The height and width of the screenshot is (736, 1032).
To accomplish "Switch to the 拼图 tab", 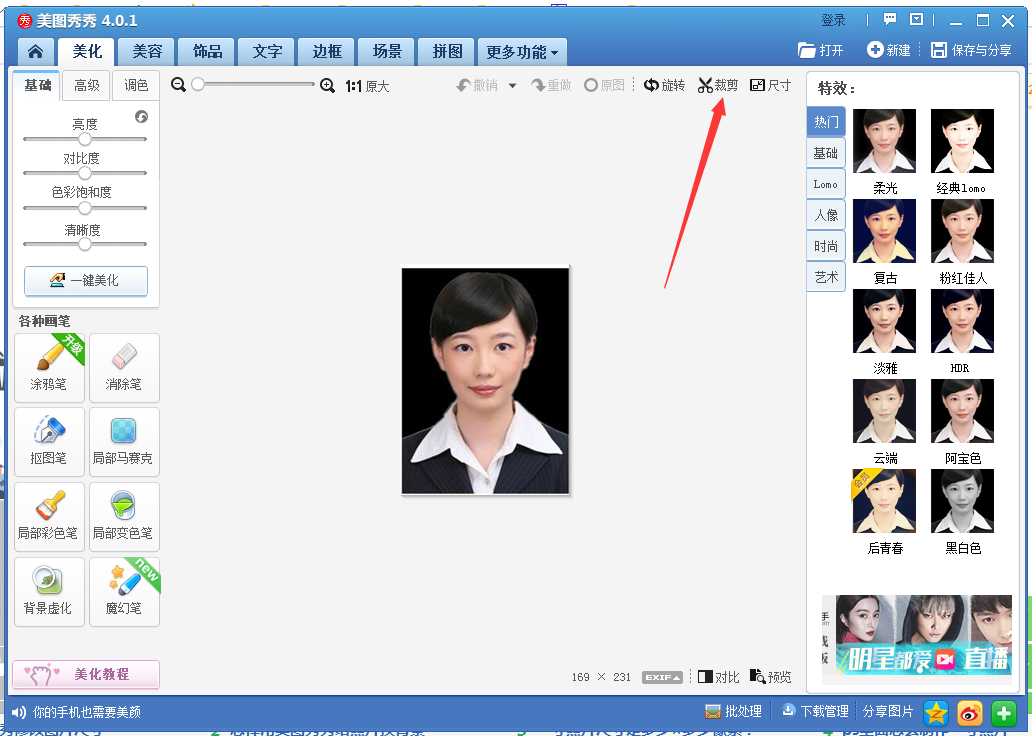I will click(447, 51).
